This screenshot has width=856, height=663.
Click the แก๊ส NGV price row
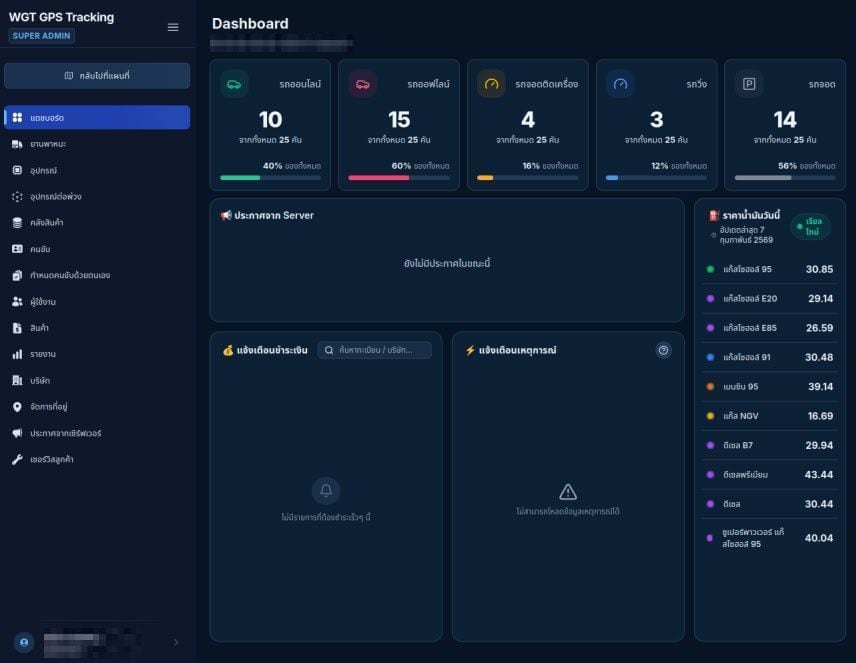pyautogui.click(x=770, y=416)
